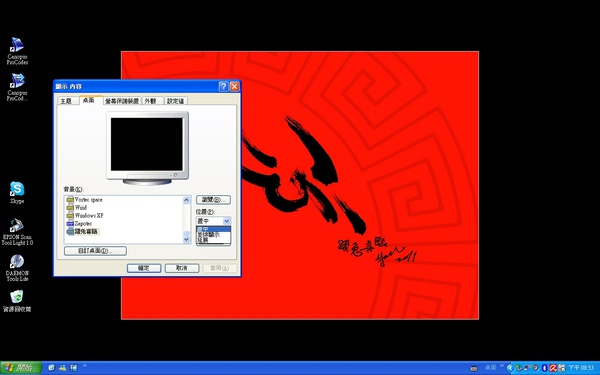
Task: Select 'Zapotec' in background list
Action: [79, 223]
